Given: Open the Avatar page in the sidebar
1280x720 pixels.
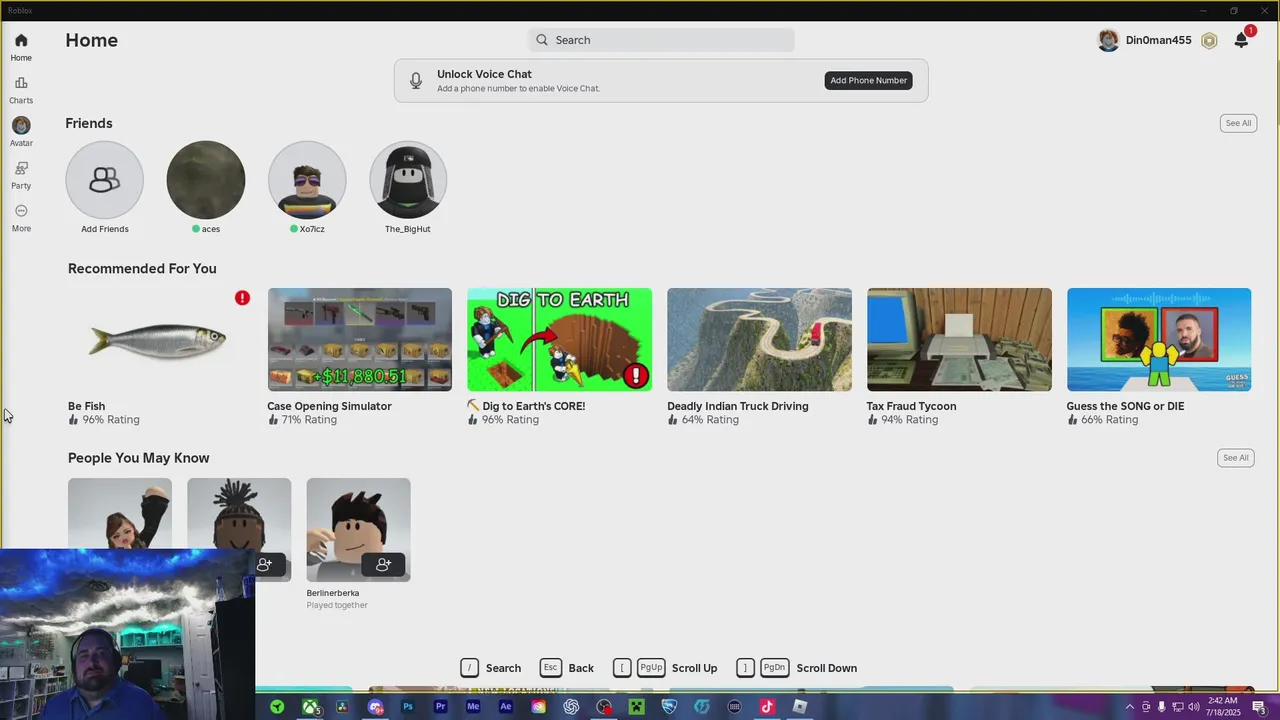Looking at the screenshot, I should coord(21,131).
